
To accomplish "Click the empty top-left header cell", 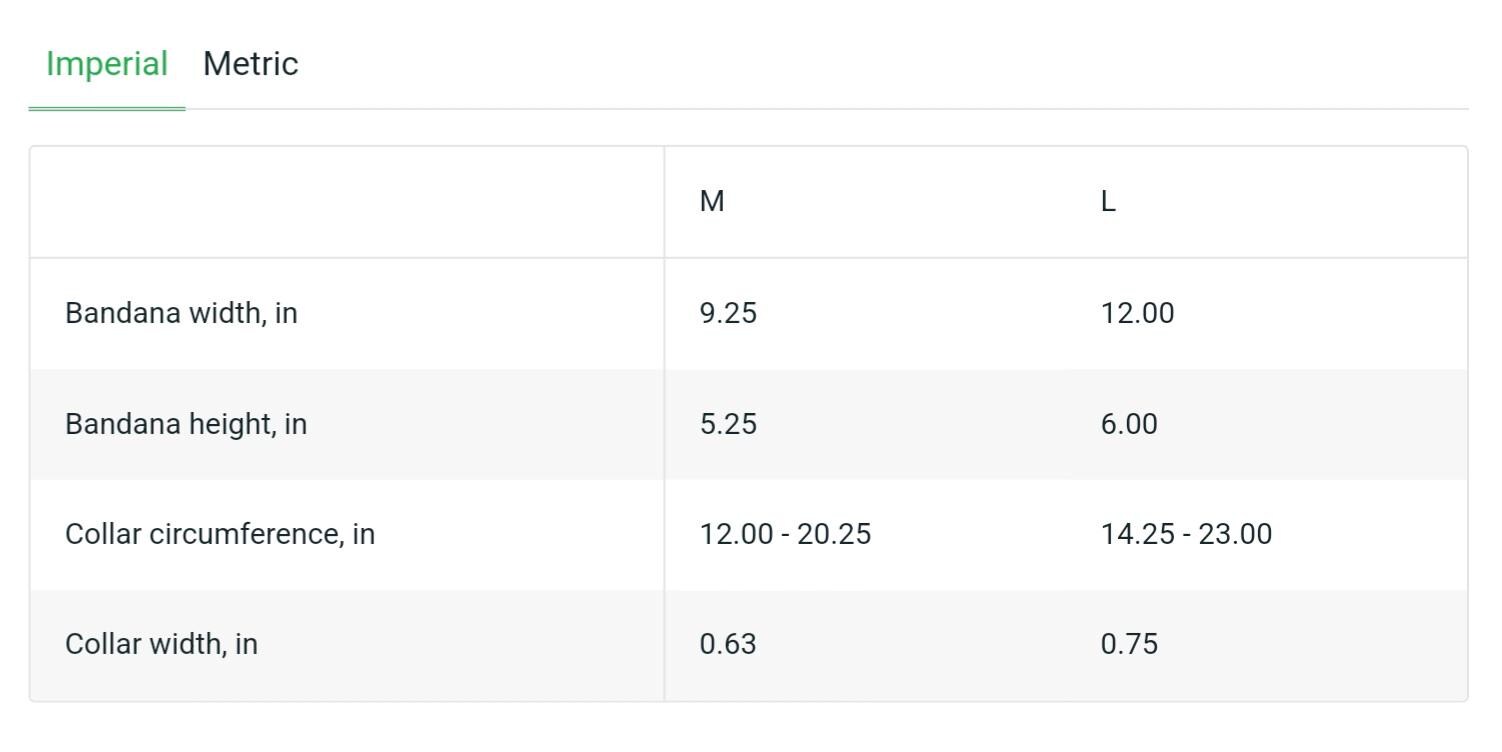I will tap(347, 202).
